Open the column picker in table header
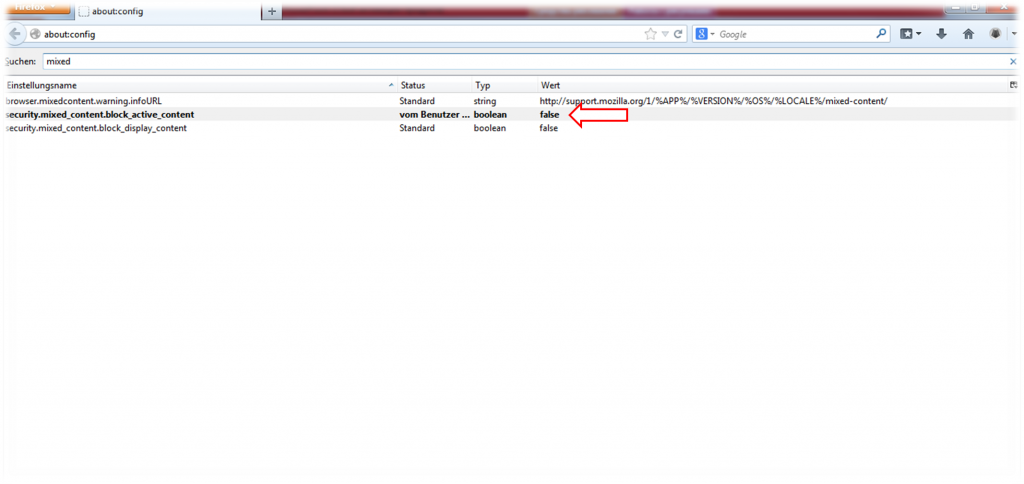Screen dimensions: 1024x484 point(1014,85)
